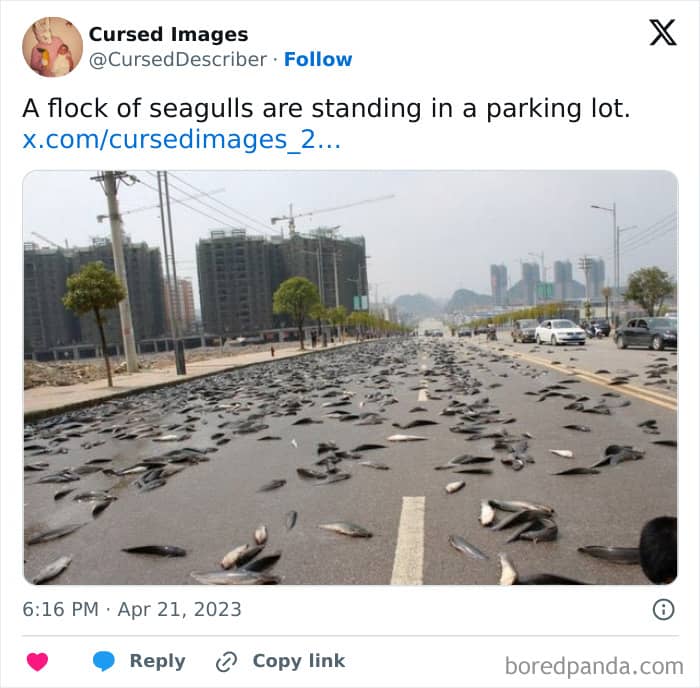Click the white lane marking in photo
The width and height of the screenshot is (700, 688).
click(x=409, y=540)
